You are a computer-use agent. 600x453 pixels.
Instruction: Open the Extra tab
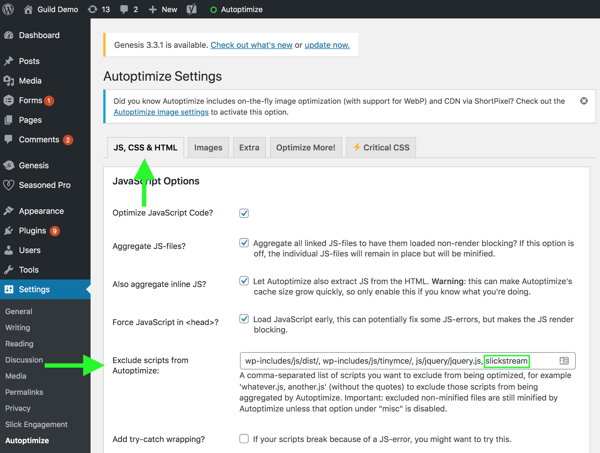tap(249, 148)
